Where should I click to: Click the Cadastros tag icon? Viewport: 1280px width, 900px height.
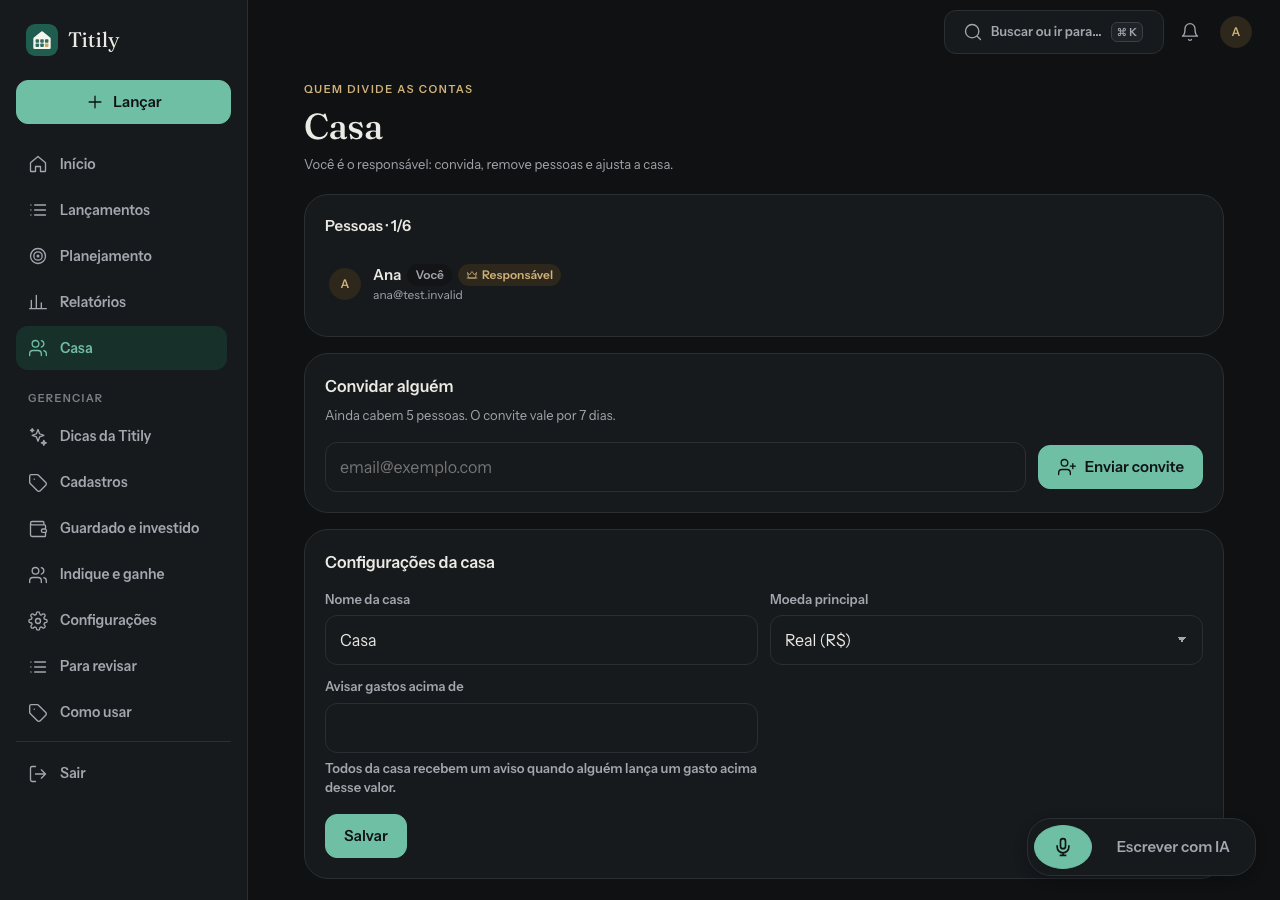point(38,482)
